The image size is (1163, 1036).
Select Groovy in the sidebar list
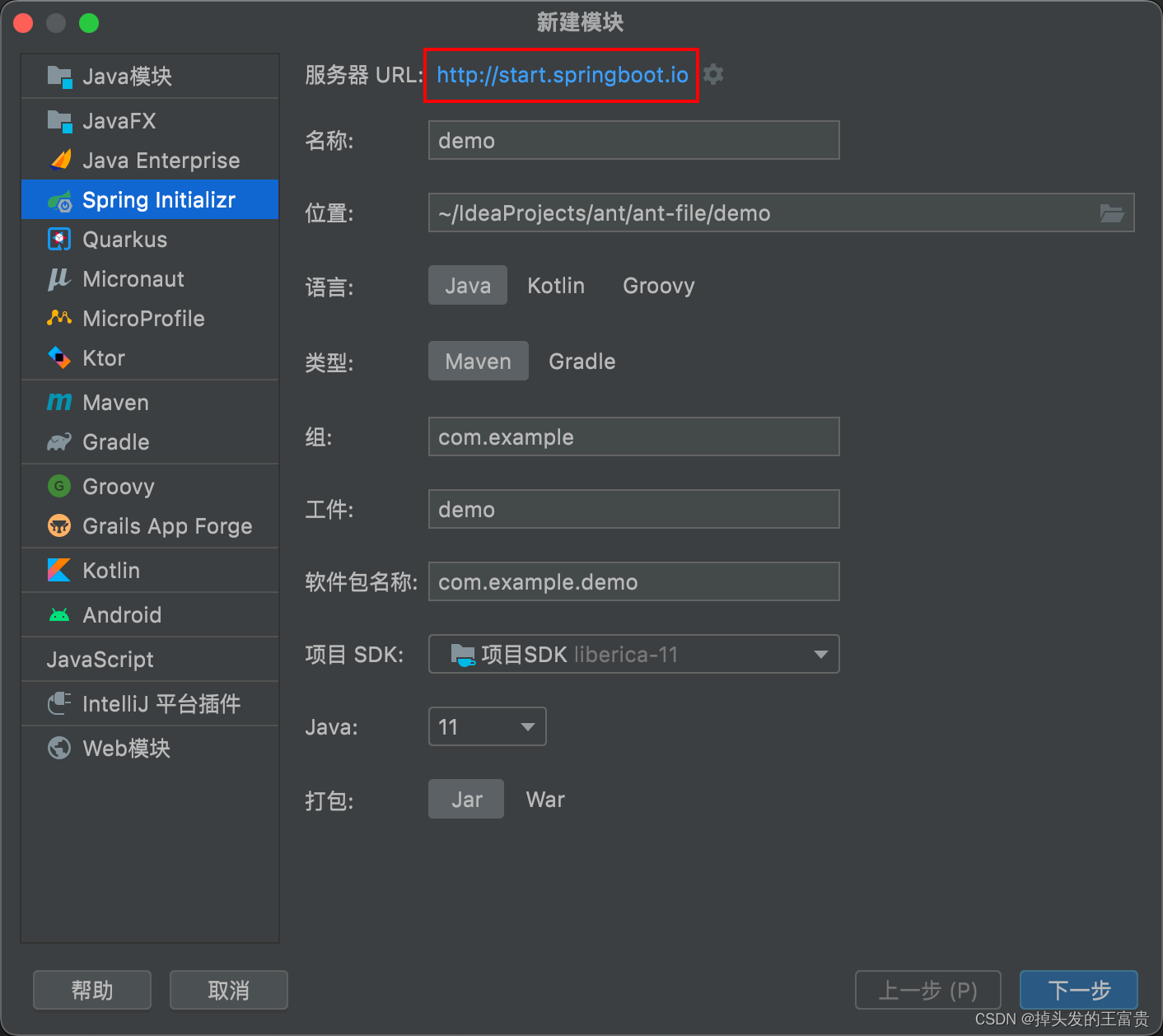(x=150, y=487)
